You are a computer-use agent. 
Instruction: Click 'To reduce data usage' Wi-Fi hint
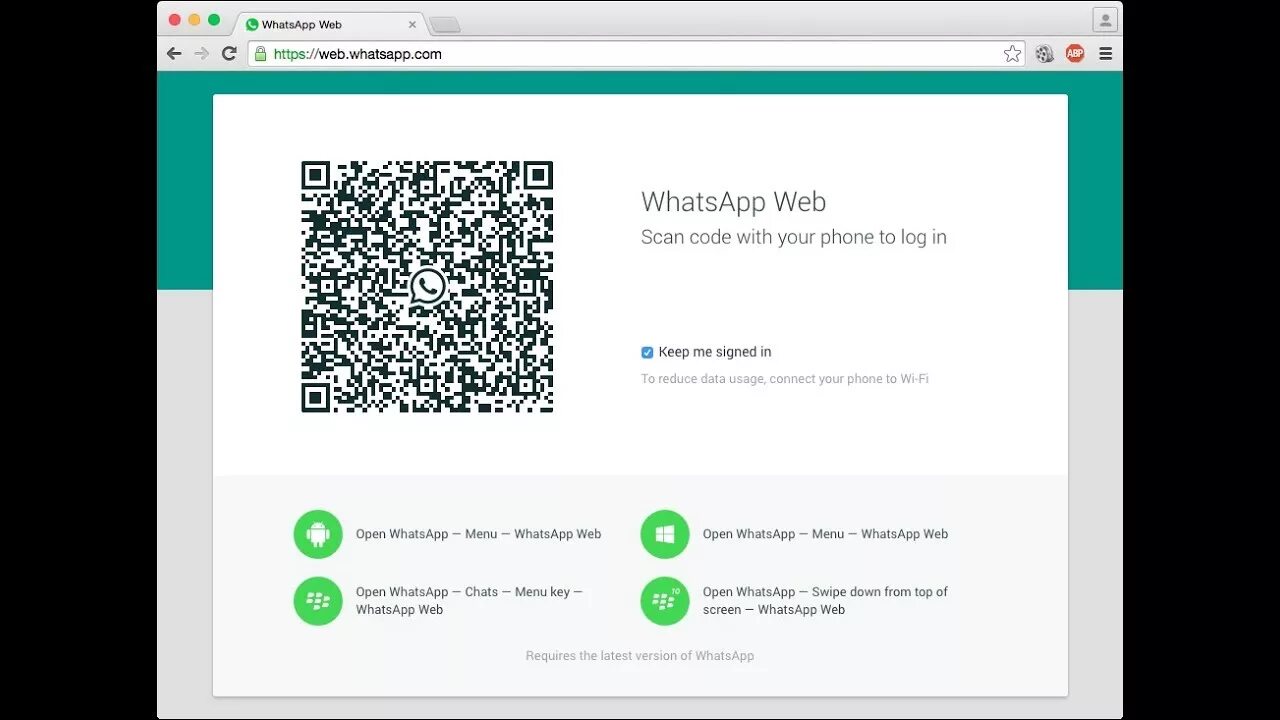pos(785,379)
